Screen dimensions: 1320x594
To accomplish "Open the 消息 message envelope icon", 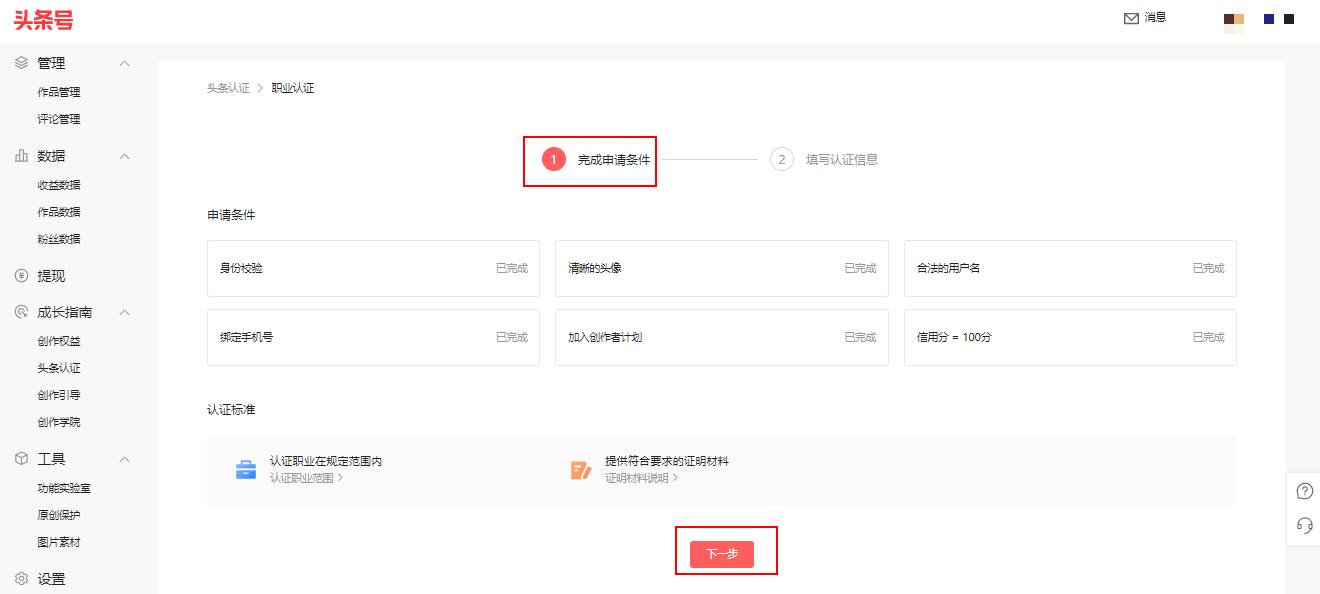I will pyautogui.click(x=1130, y=17).
